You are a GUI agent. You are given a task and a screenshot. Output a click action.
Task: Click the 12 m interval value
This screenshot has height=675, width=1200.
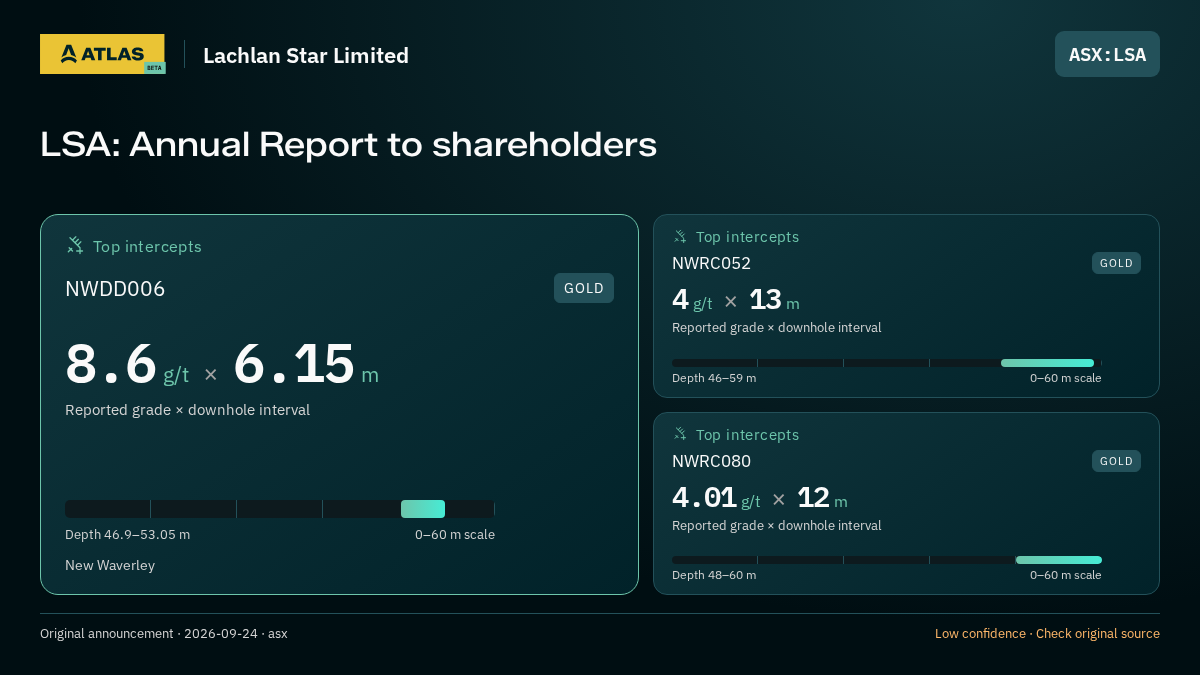(x=822, y=498)
